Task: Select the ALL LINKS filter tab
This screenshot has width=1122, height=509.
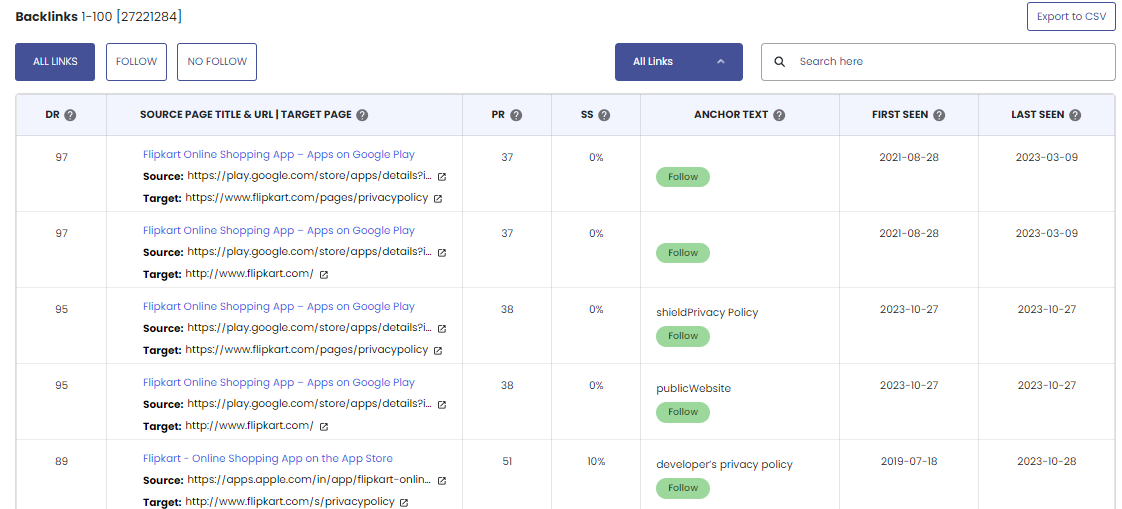Action: [x=55, y=62]
